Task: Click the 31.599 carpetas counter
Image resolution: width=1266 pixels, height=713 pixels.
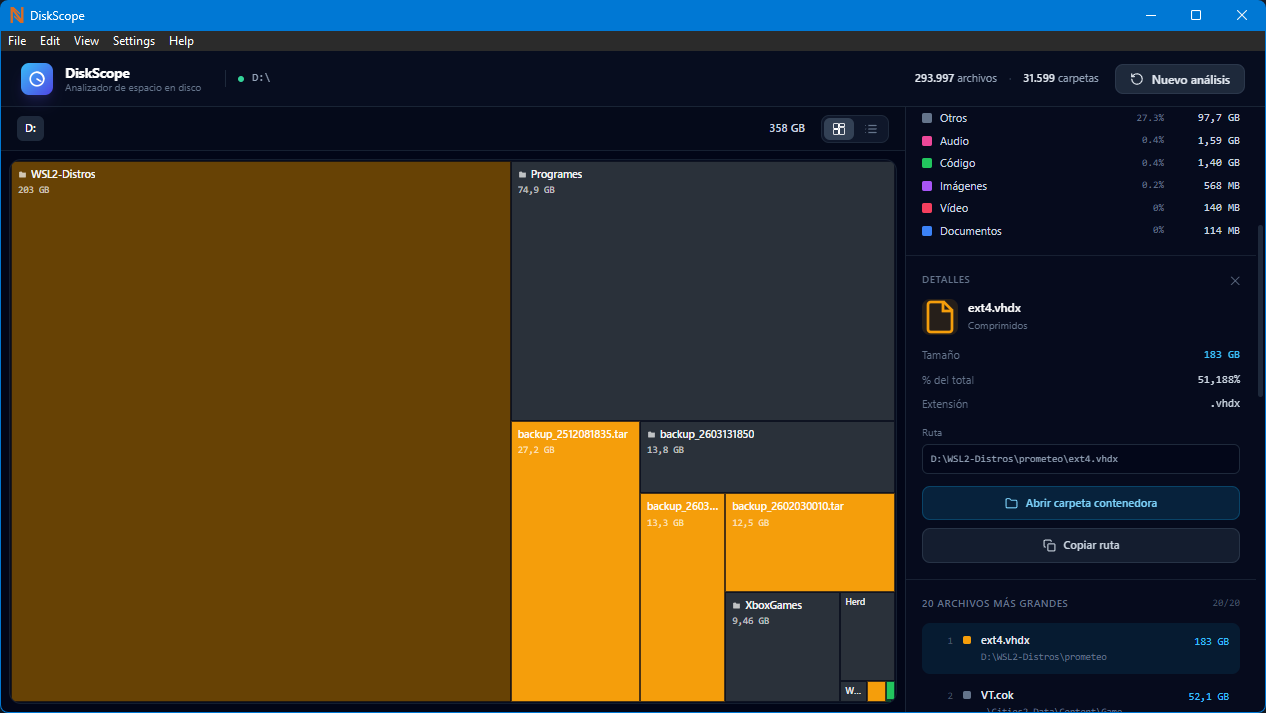Action: (x=1061, y=78)
